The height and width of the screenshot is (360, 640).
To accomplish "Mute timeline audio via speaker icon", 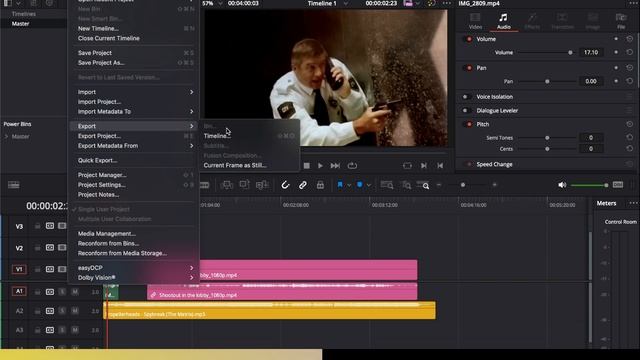I will pos(562,185).
